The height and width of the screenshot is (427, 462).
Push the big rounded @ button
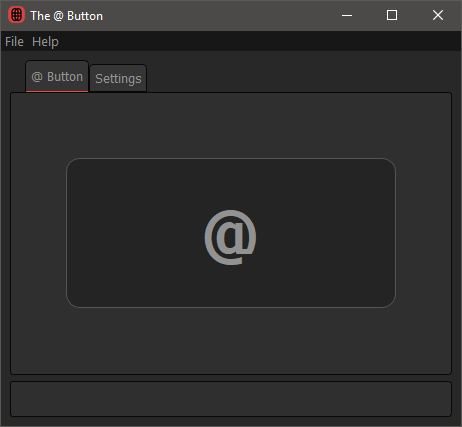click(231, 233)
